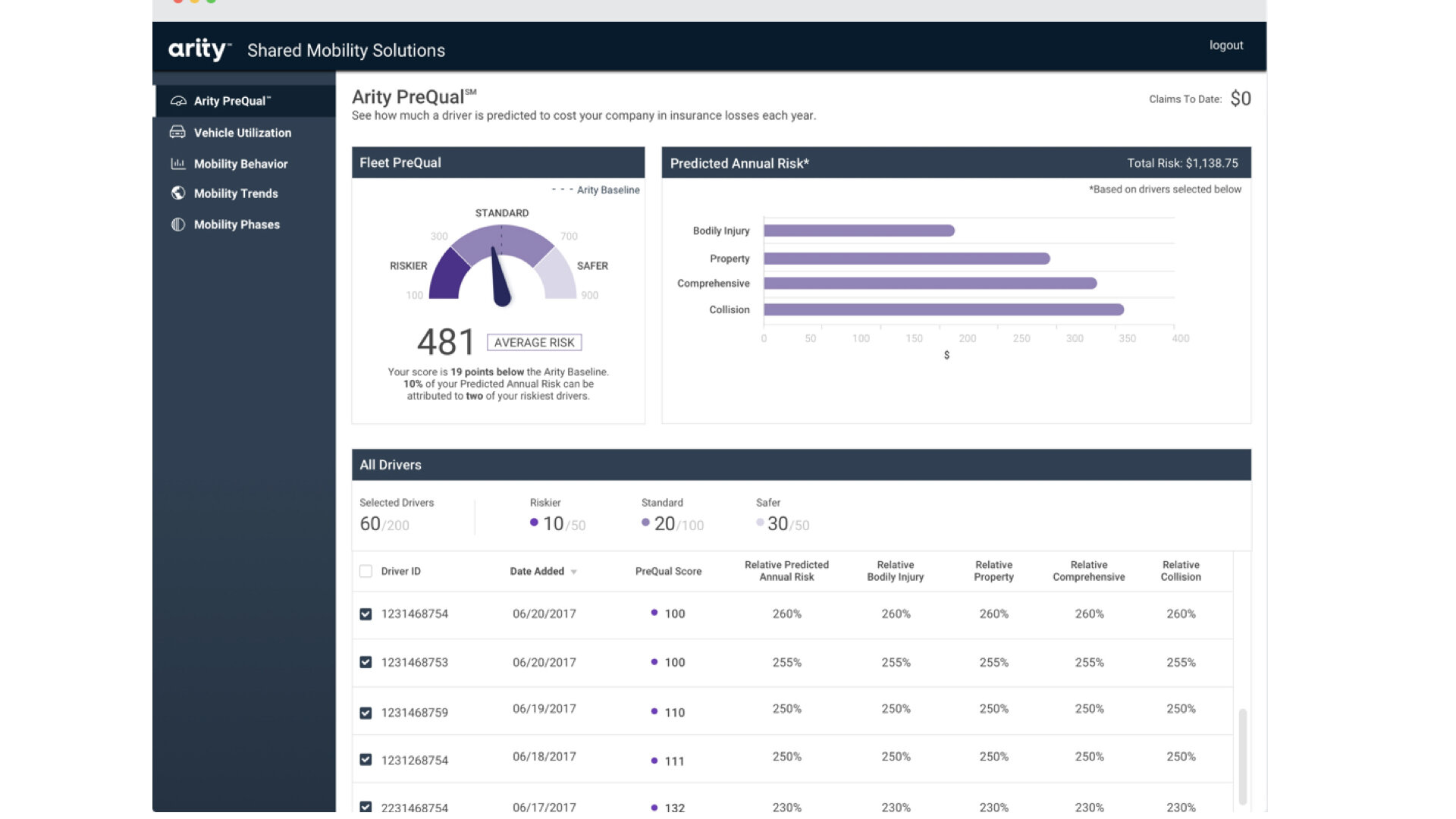This screenshot has height=819, width=1456.
Task: Toggle the select-all drivers checkbox
Action: 366,571
